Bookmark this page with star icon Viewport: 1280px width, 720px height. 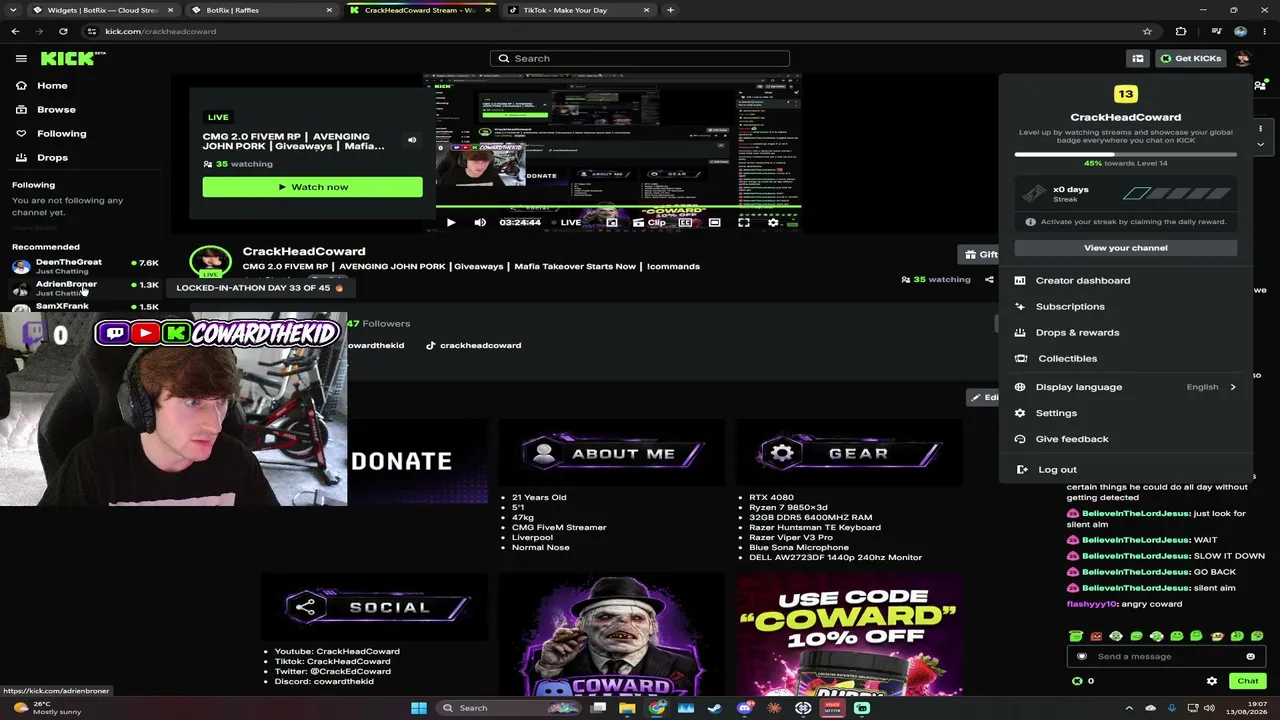tap(1147, 31)
